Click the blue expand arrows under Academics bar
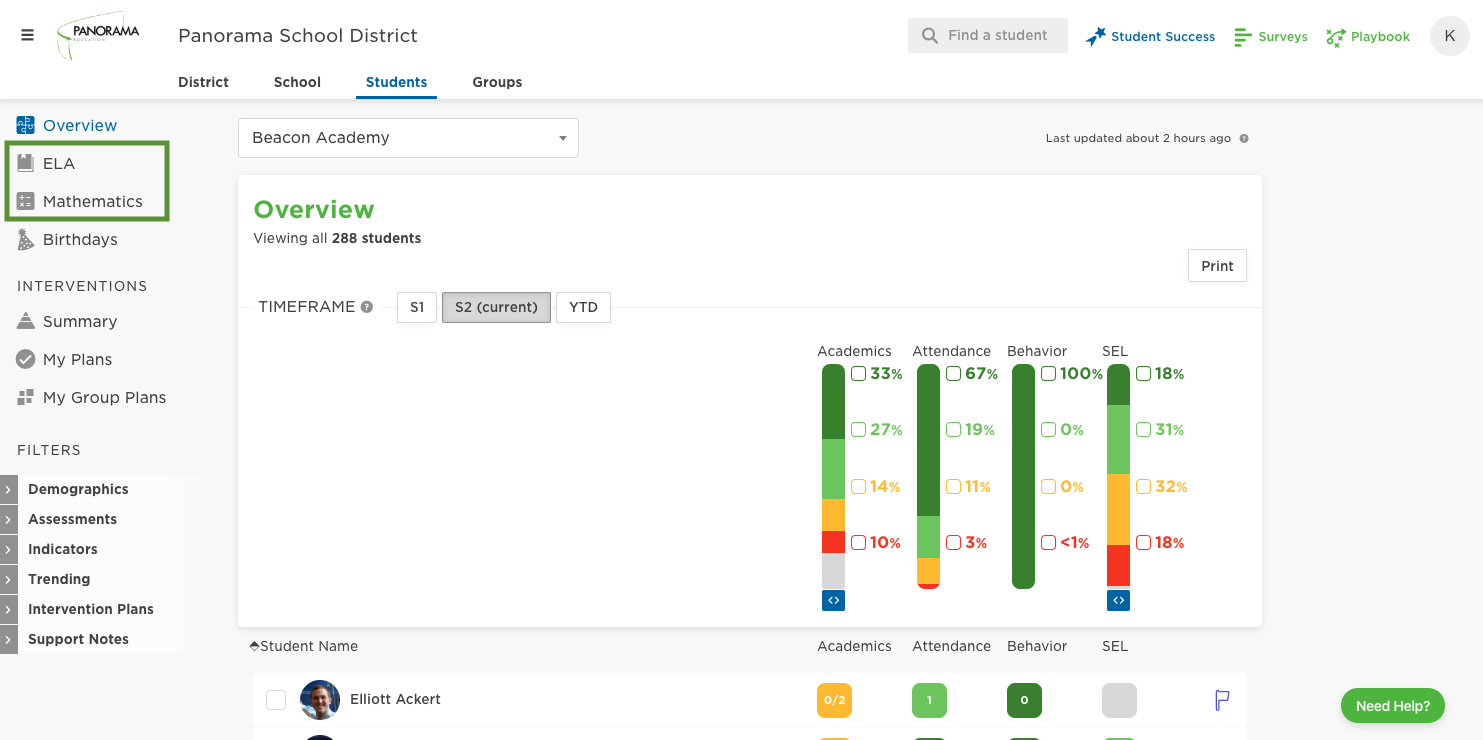Viewport: 1483px width, 740px height. pyautogui.click(x=833, y=600)
